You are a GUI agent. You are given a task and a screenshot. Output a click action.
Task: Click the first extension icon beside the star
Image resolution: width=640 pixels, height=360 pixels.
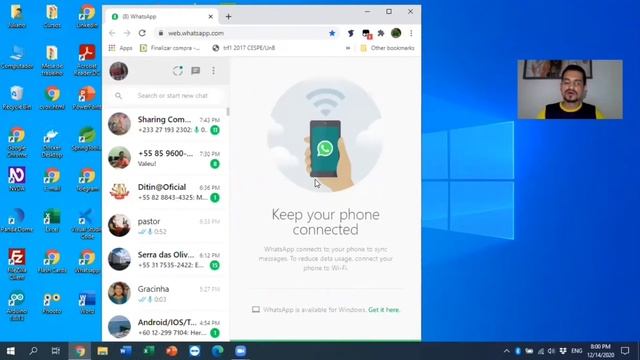(x=351, y=33)
